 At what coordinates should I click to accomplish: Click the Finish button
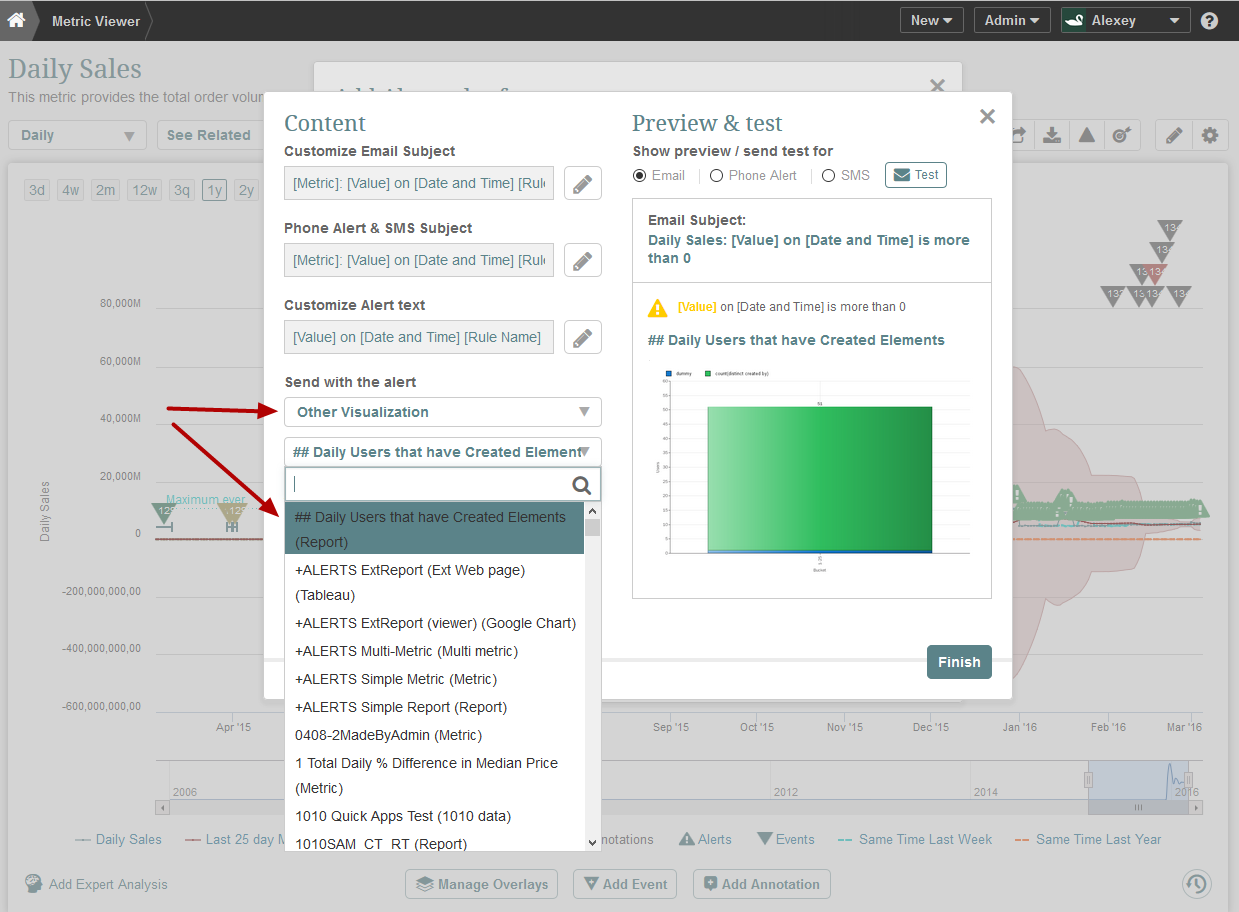[959, 662]
